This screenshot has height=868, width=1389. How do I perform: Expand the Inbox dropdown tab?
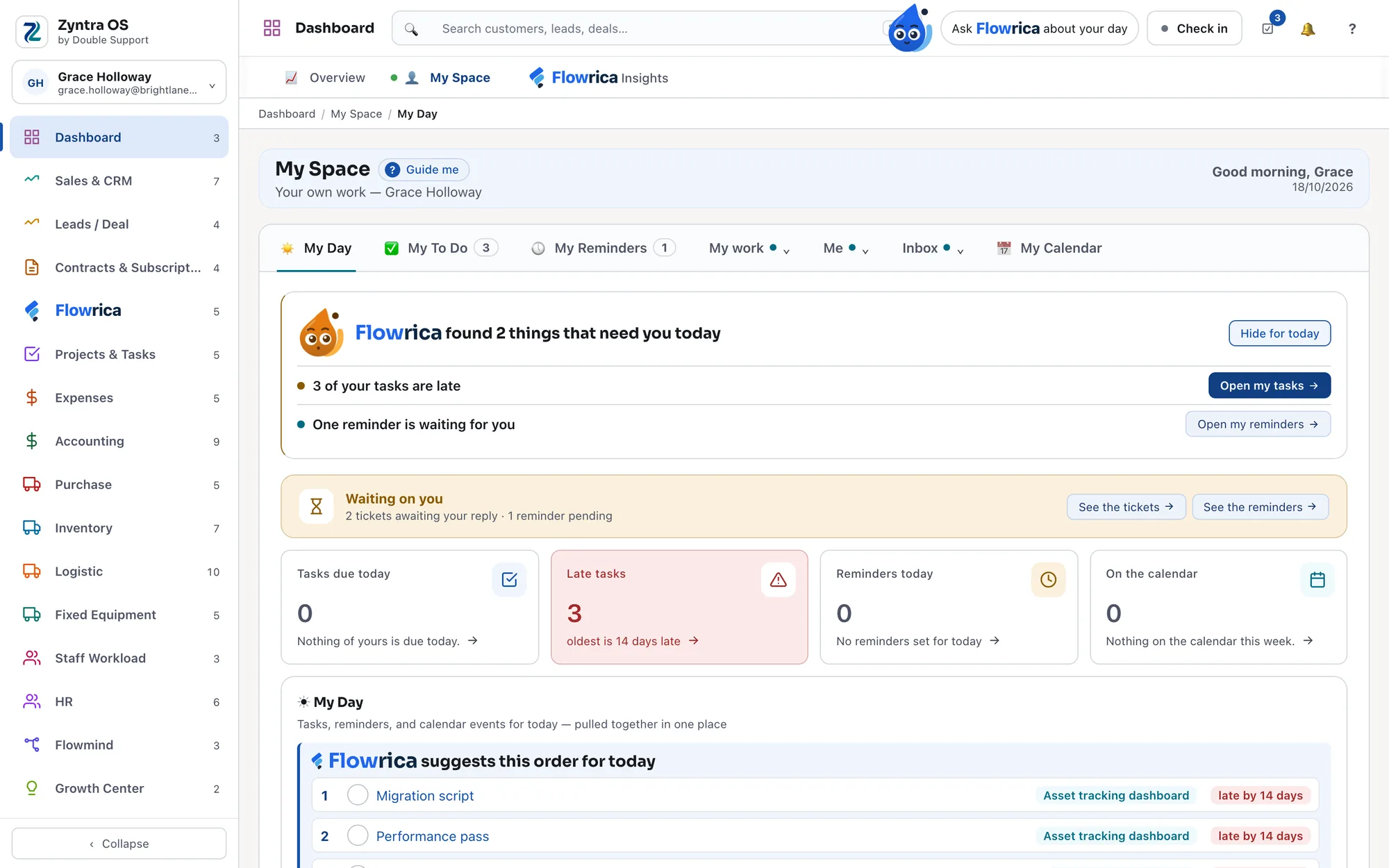point(933,248)
